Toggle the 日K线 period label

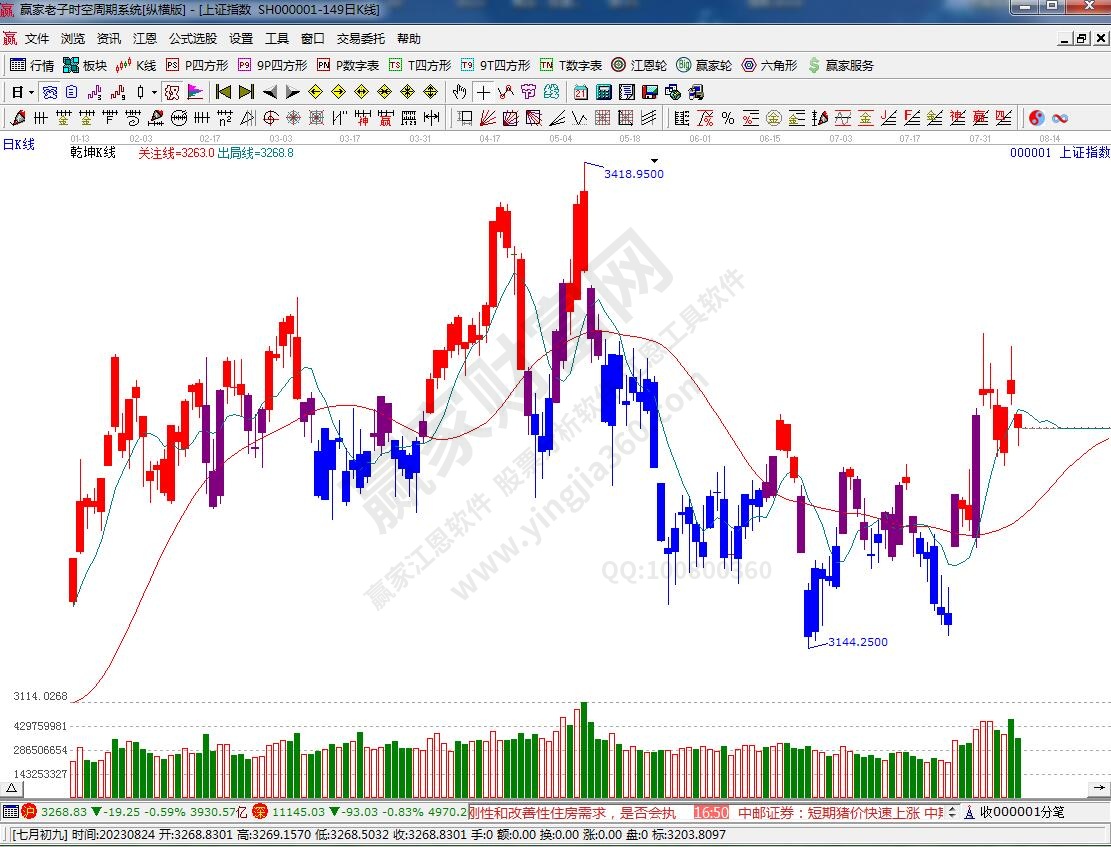pyautogui.click(x=18, y=144)
